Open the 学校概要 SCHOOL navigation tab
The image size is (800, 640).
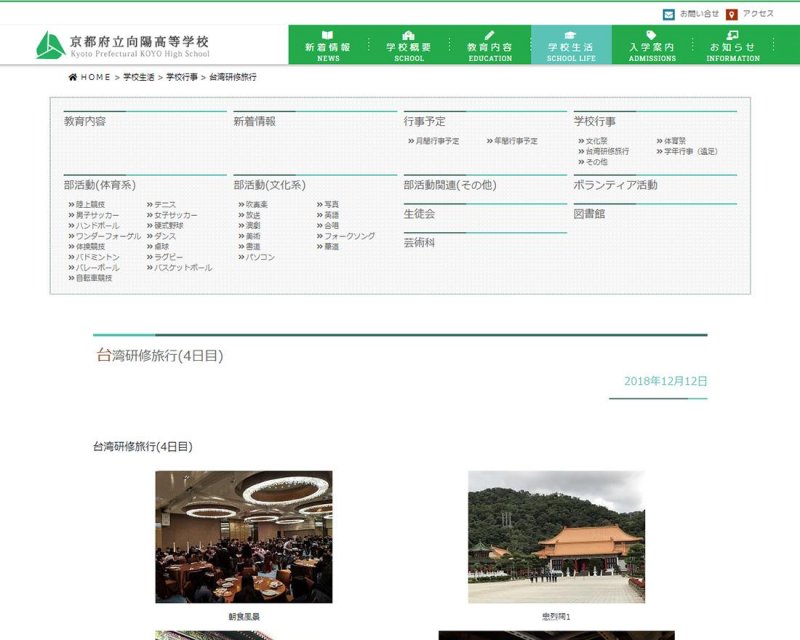408,46
